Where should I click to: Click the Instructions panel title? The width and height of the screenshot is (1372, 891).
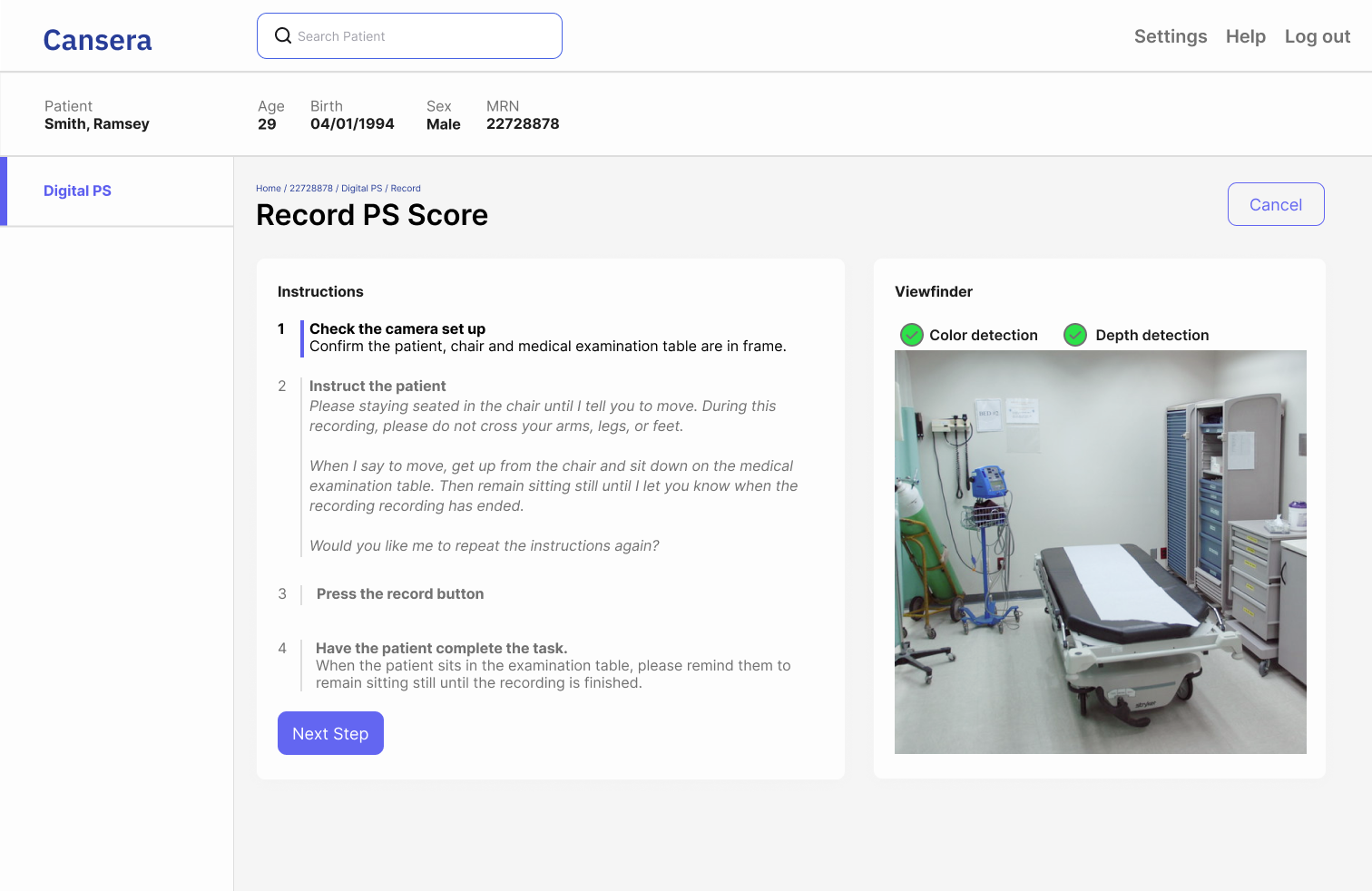pyautogui.click(x=320, y=291)
